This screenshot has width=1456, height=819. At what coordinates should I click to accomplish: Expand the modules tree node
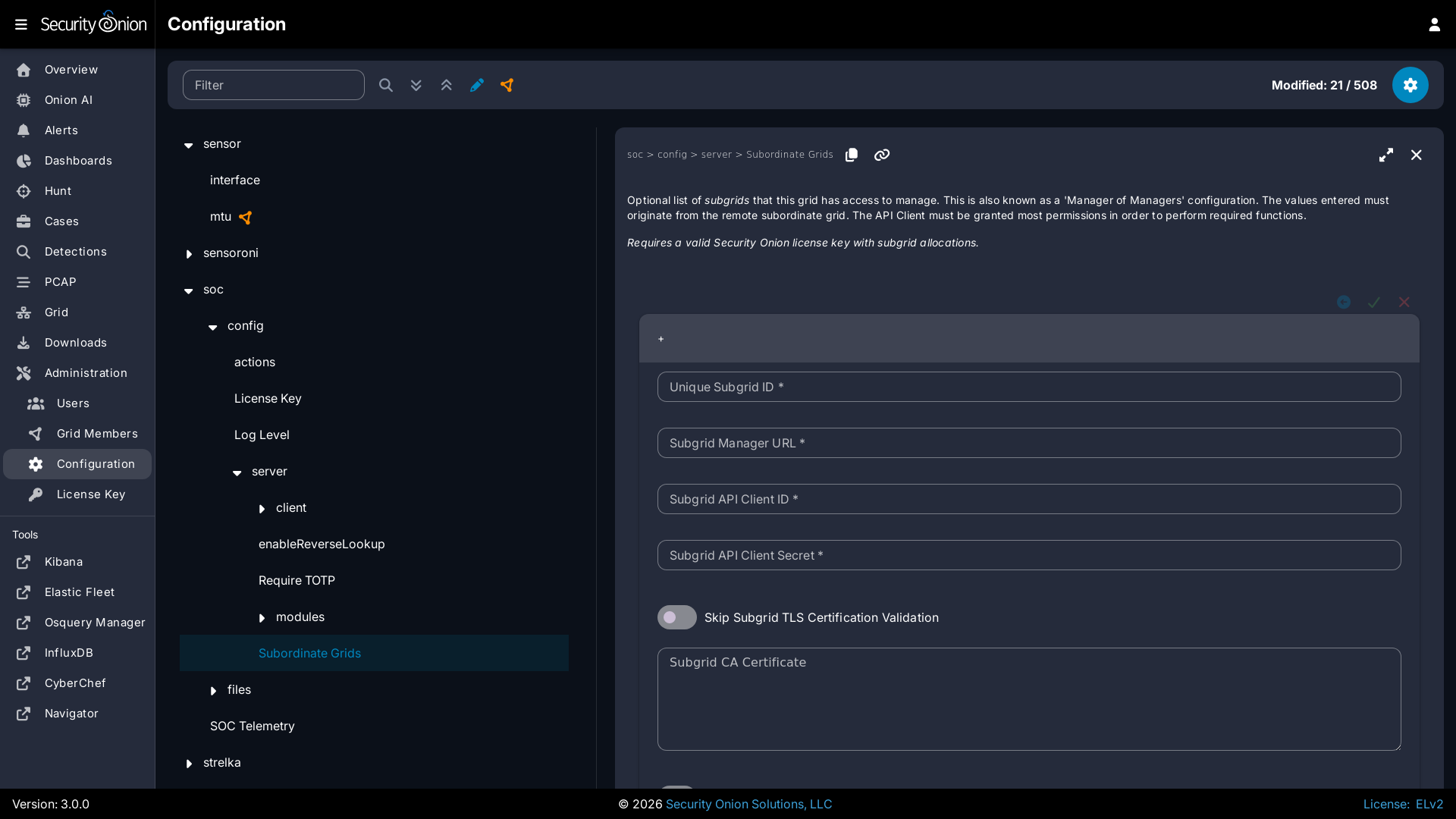click(262, 617)
